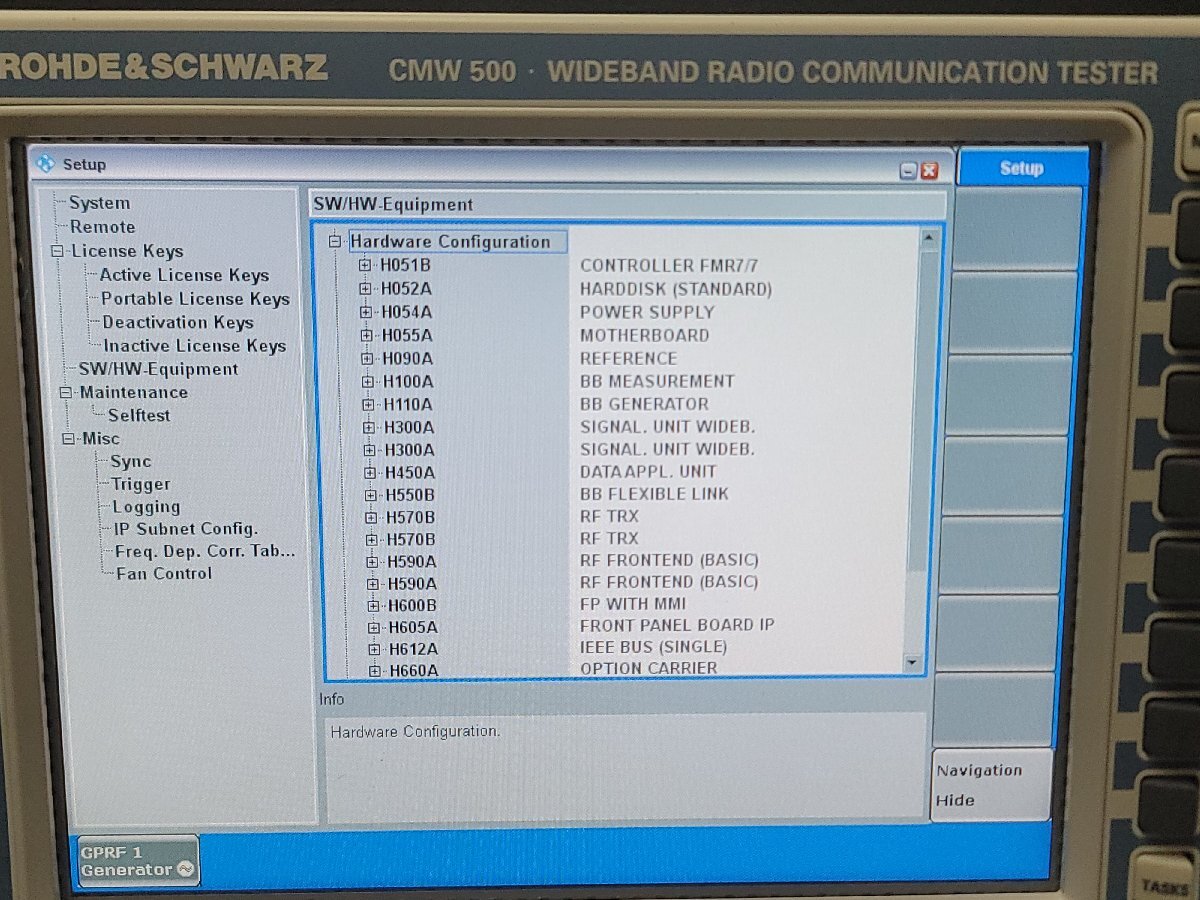1200x900 pixels.
Task: Select SW/HW-Equipment in the tree
Action: (x=158, y=369)
